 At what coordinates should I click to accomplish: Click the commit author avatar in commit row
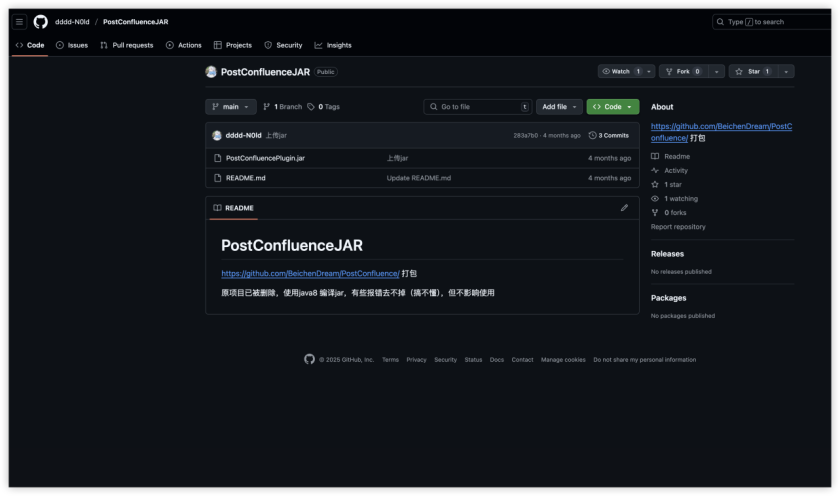(x=217, y=136)
